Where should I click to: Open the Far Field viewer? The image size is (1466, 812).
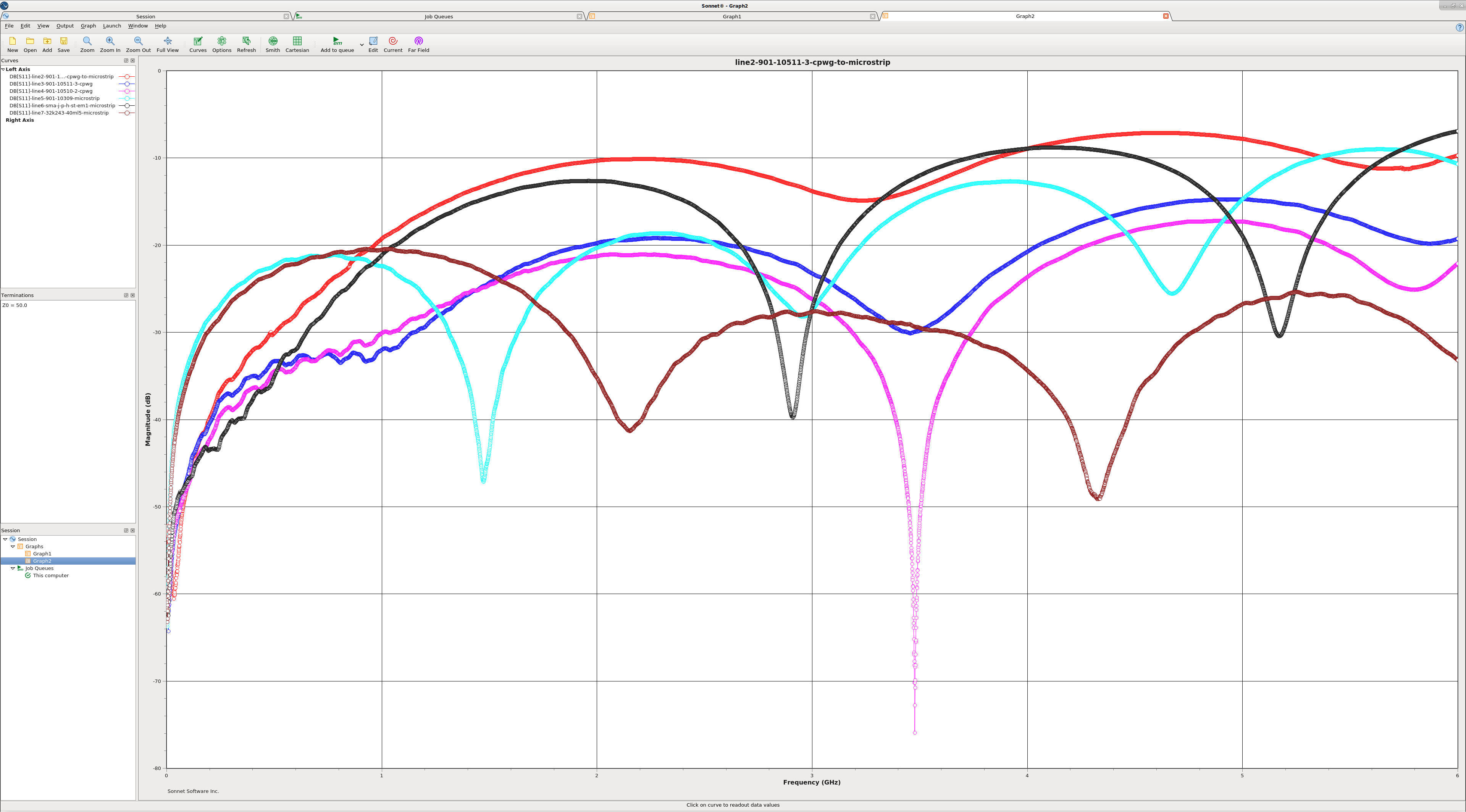(418, 44)
